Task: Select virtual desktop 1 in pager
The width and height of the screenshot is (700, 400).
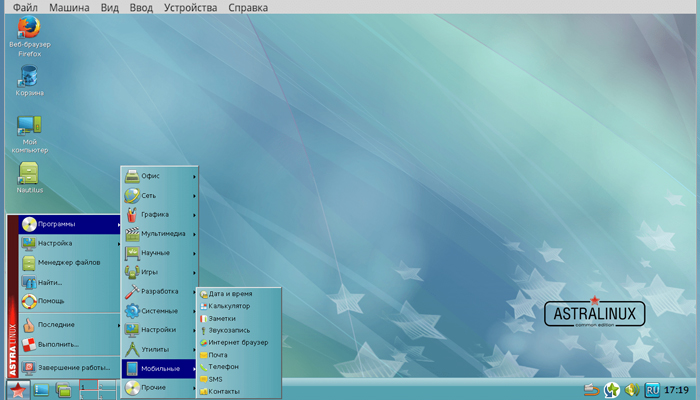Action: (x=89, y=385)
